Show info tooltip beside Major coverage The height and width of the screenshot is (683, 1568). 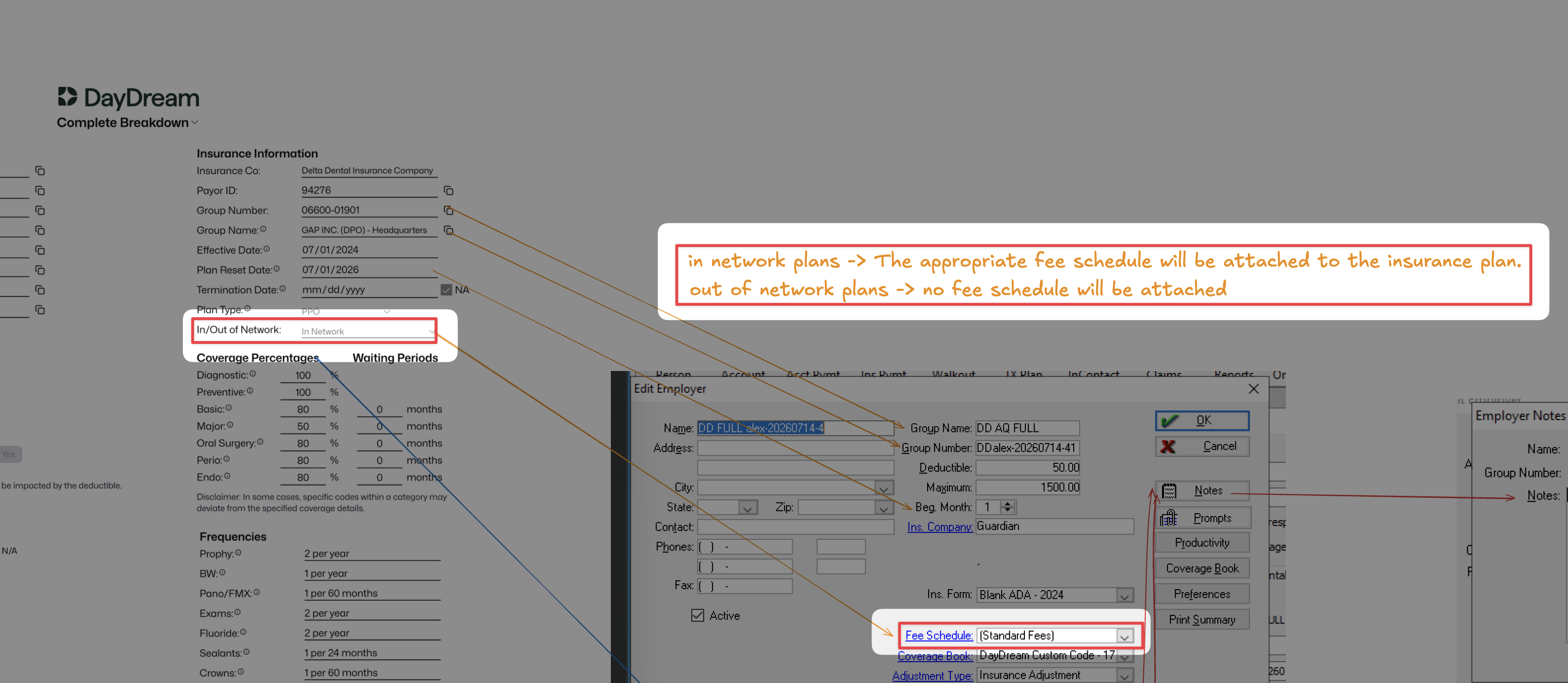coord(230,425)
